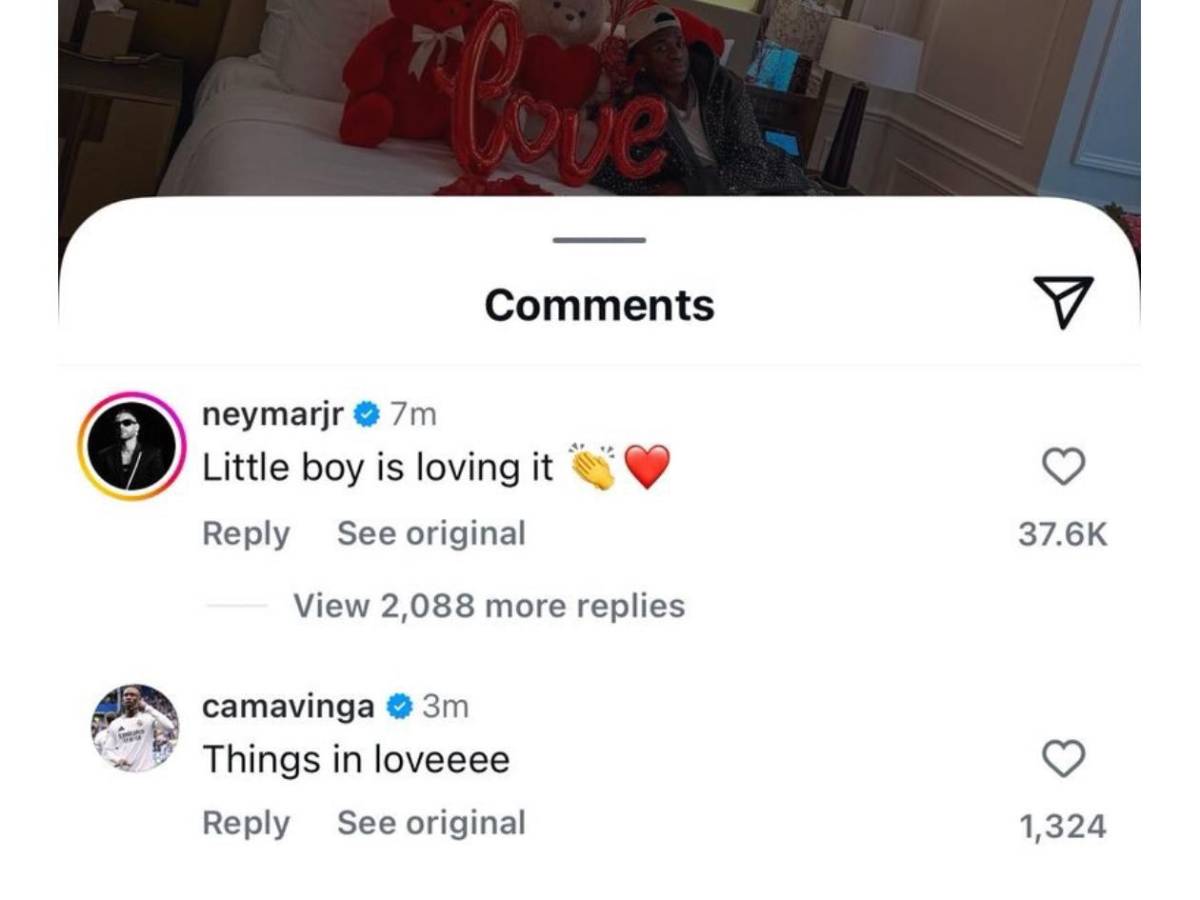This screenshot has width=1200, height=900.
Task: Tap the paper plane share icon
Action: tap(1062, 302)
